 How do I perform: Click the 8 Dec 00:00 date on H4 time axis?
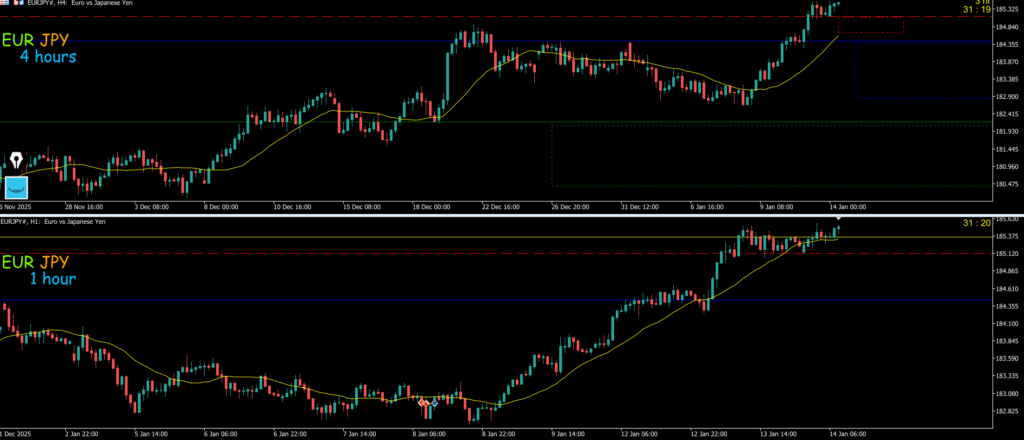220,207
